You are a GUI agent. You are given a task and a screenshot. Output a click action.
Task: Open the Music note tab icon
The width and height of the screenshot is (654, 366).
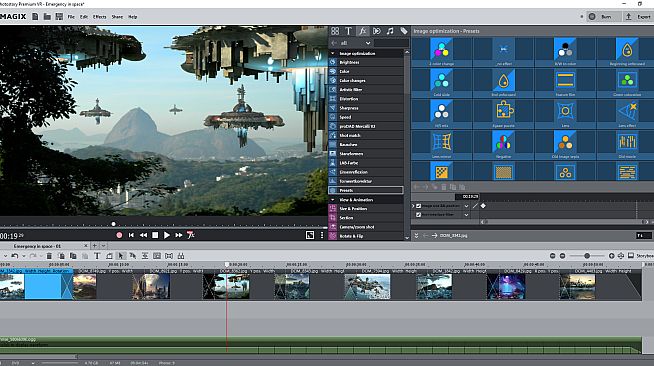point(390,31)
